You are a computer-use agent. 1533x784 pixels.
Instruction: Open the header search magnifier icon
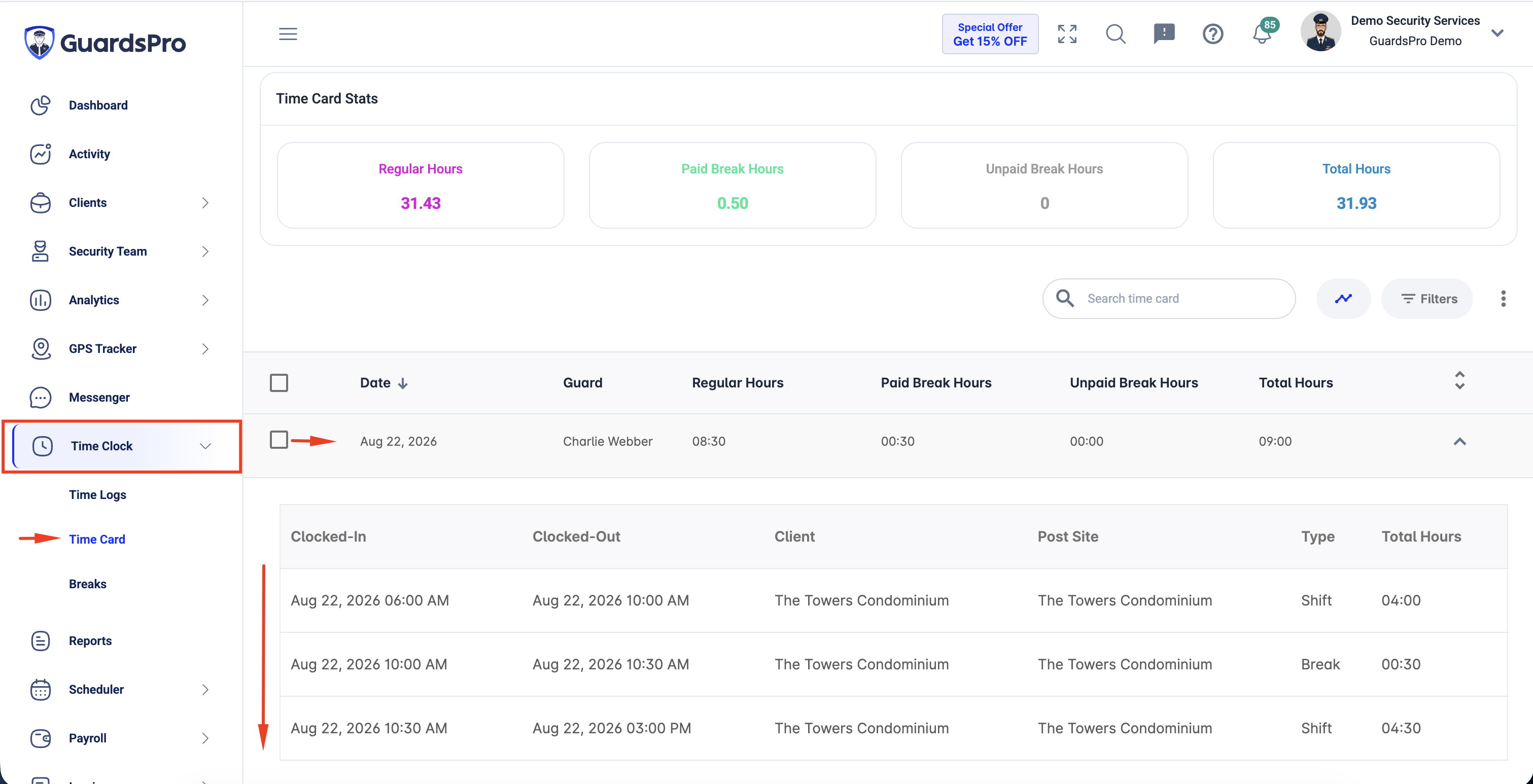(1116, 34)
